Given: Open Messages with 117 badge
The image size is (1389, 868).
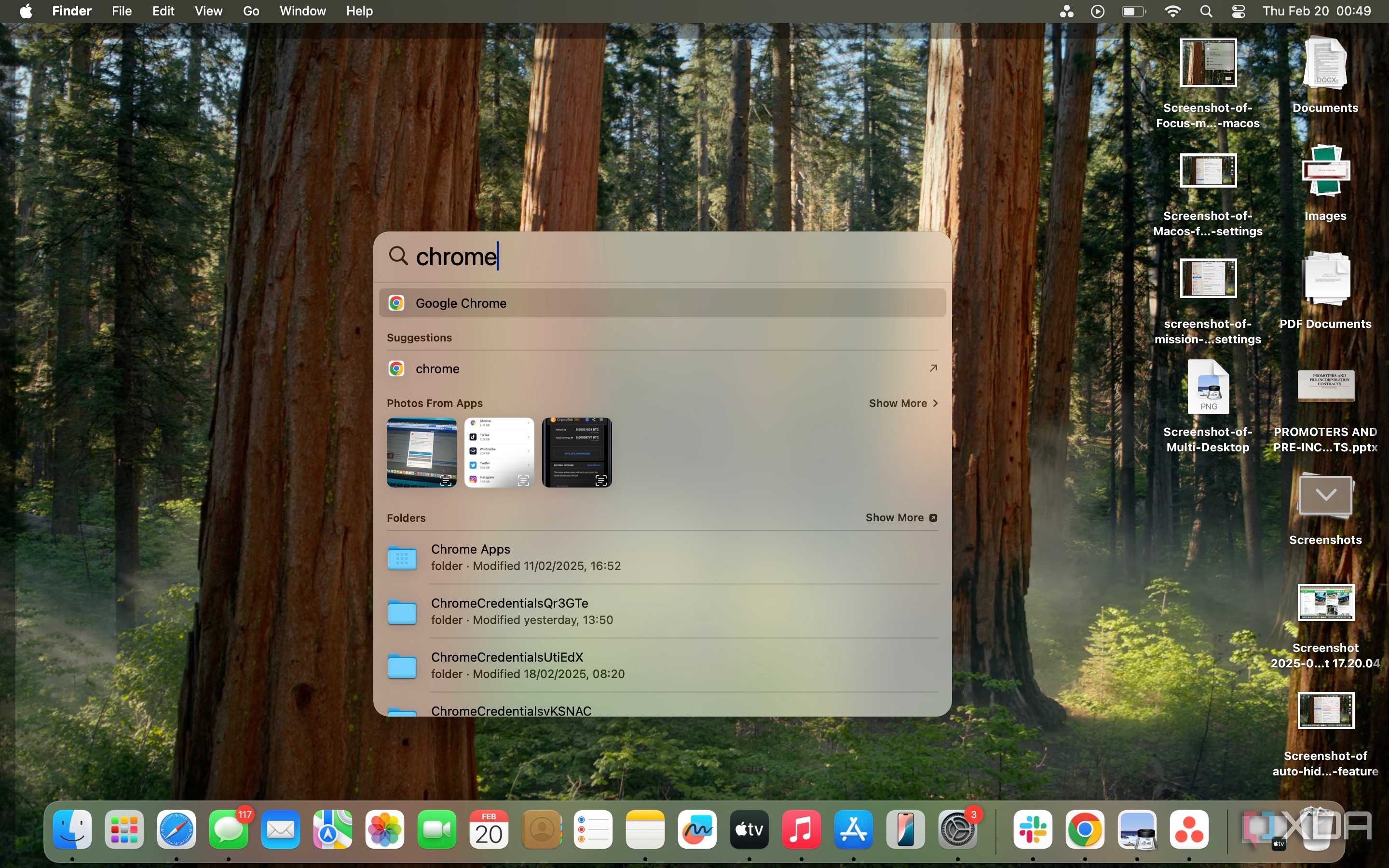Looking at the screenshot, I should 229,829.
